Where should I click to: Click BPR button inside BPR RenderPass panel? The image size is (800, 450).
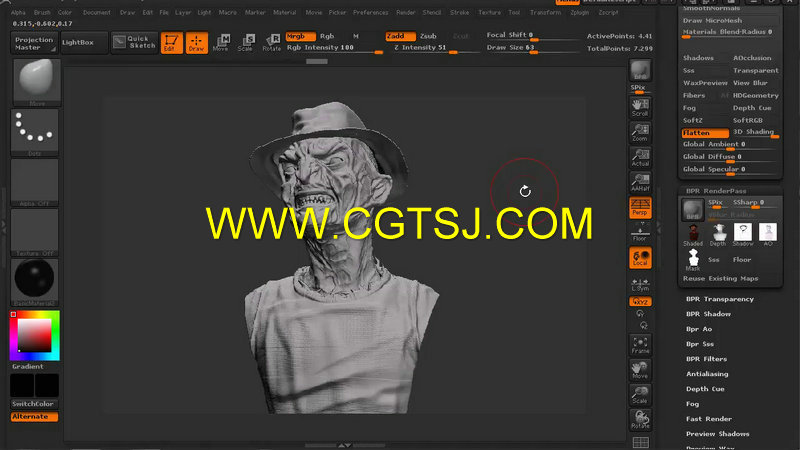tap(693, 209)
